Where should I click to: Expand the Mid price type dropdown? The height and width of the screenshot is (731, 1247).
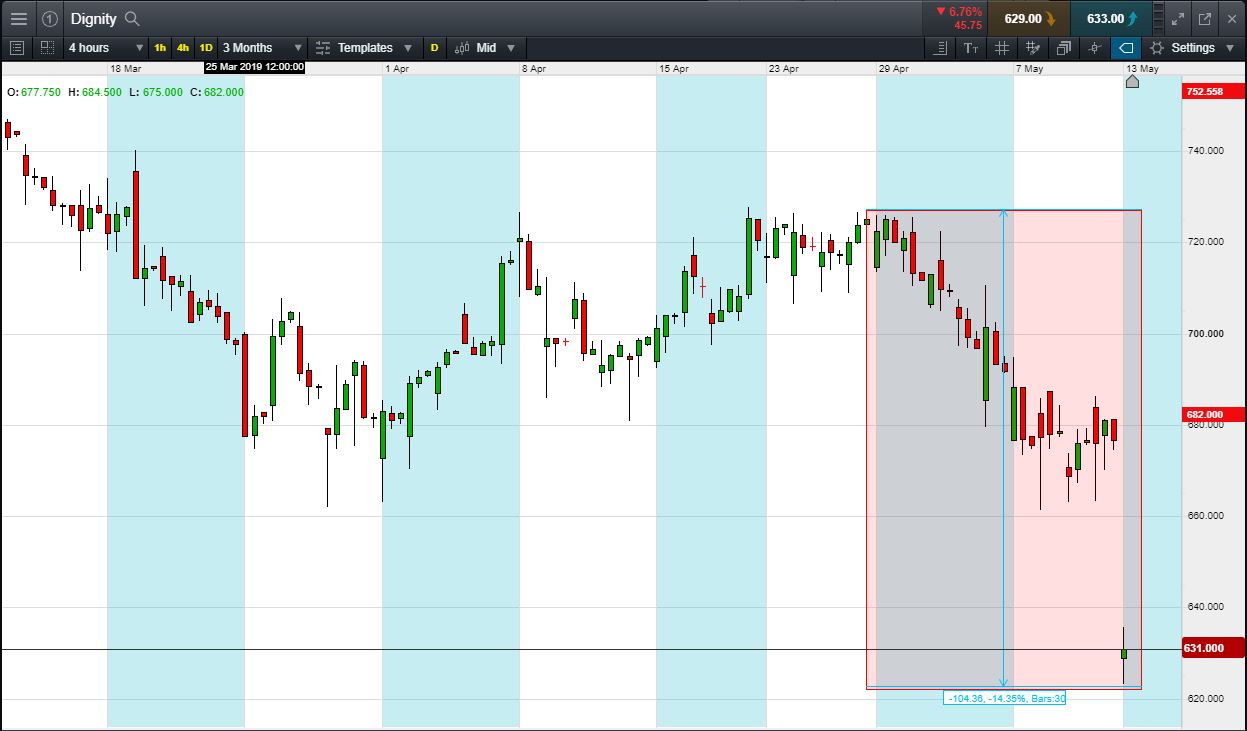pyautogui.click(x=510, y=48)
